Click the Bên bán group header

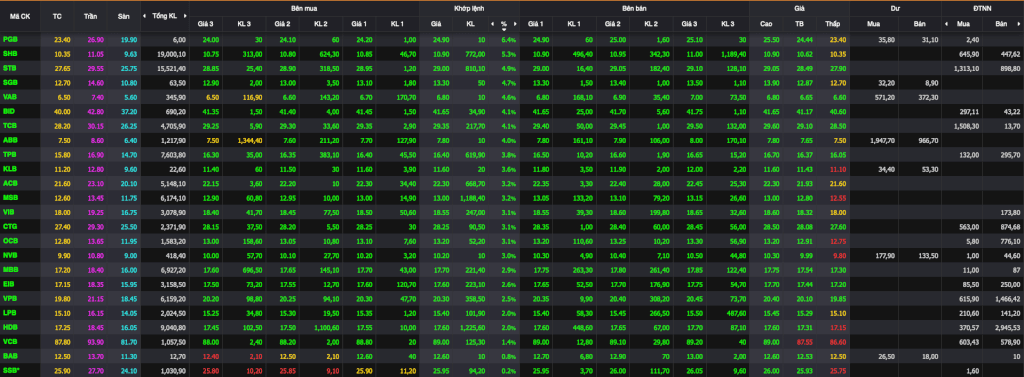(635, 8)
